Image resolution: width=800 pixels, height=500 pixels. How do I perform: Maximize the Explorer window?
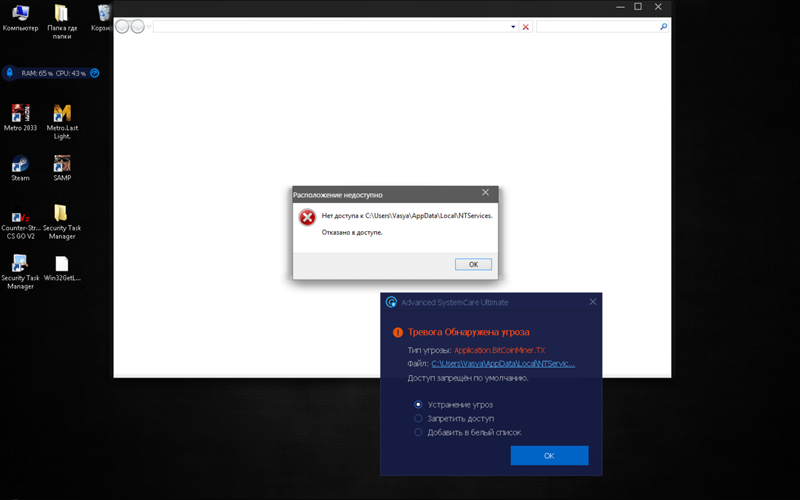click(638, 7)
